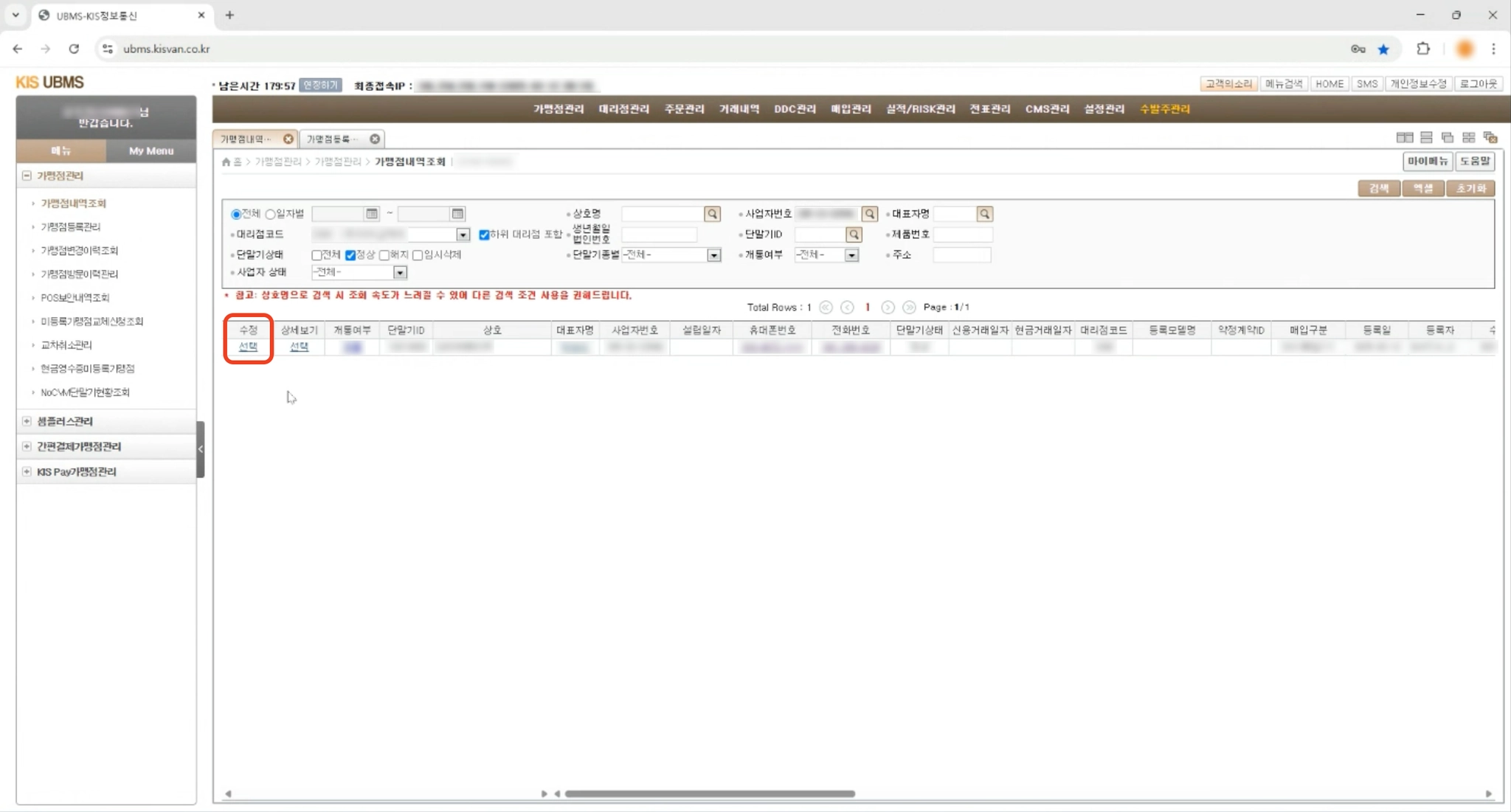This screenshot has width=1511, height=812.
Task: Open the 단말기종별 dropdown
Action: 713,255
